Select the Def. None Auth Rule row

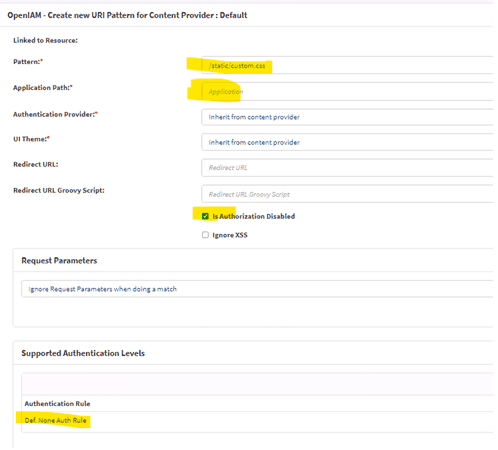point(257,420)
